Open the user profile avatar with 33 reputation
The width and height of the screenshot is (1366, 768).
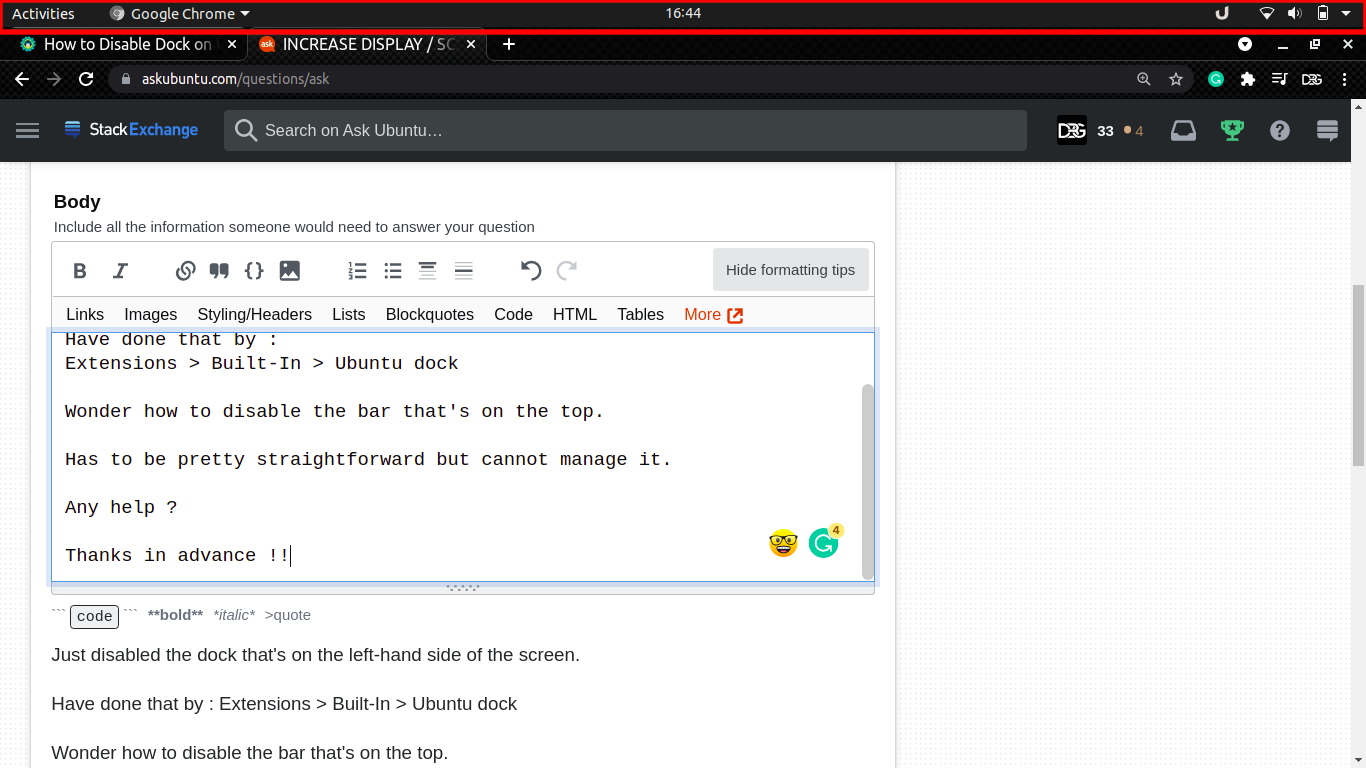1072,130
